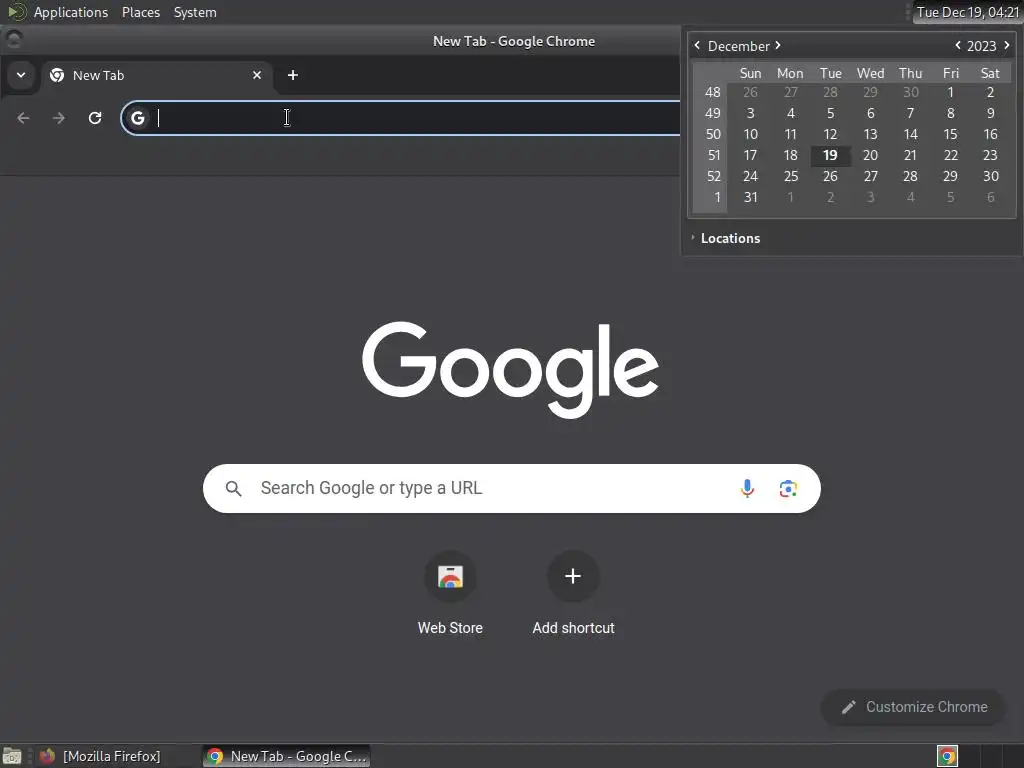Click New Tab - Google Chrome taskbar entry
This screenshot has width=1024, height=768.
[286, 756]
